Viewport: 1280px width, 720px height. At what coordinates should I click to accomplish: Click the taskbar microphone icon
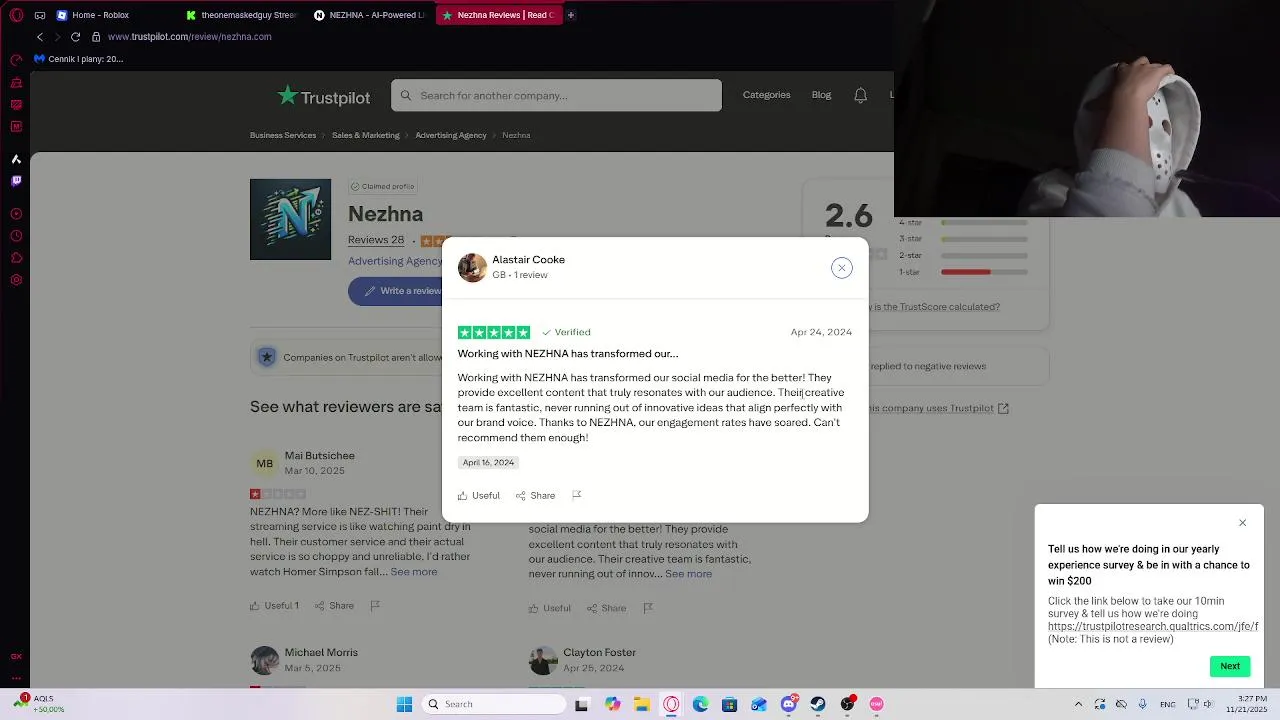pyautogui.click(x=1142, y=705)
